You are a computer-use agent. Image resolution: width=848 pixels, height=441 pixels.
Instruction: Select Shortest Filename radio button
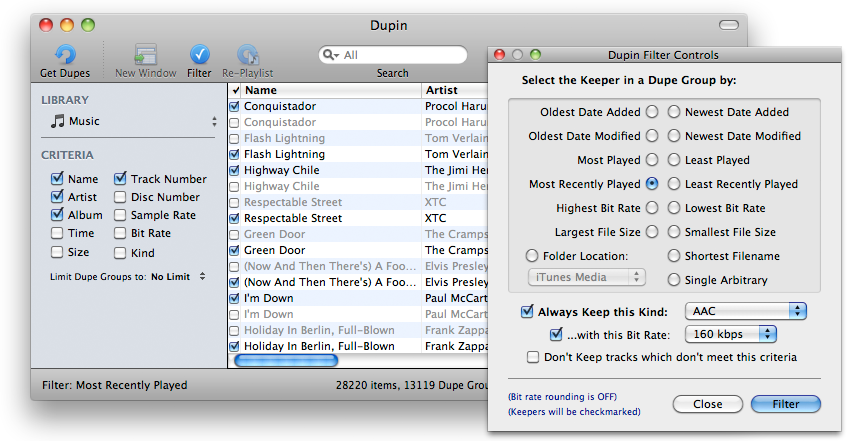673,255
